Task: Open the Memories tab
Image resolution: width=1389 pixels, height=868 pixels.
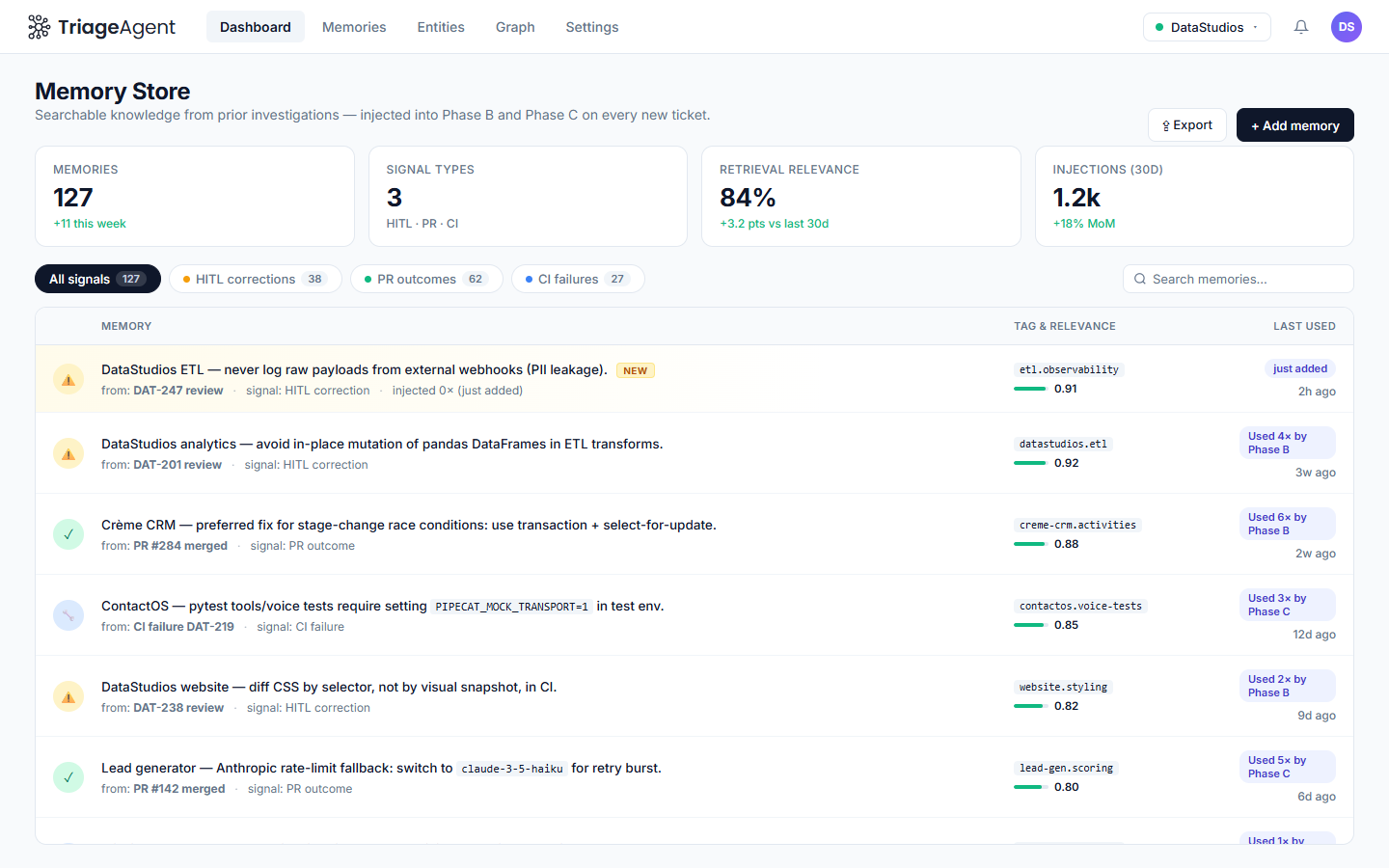Action: [354, 27]
